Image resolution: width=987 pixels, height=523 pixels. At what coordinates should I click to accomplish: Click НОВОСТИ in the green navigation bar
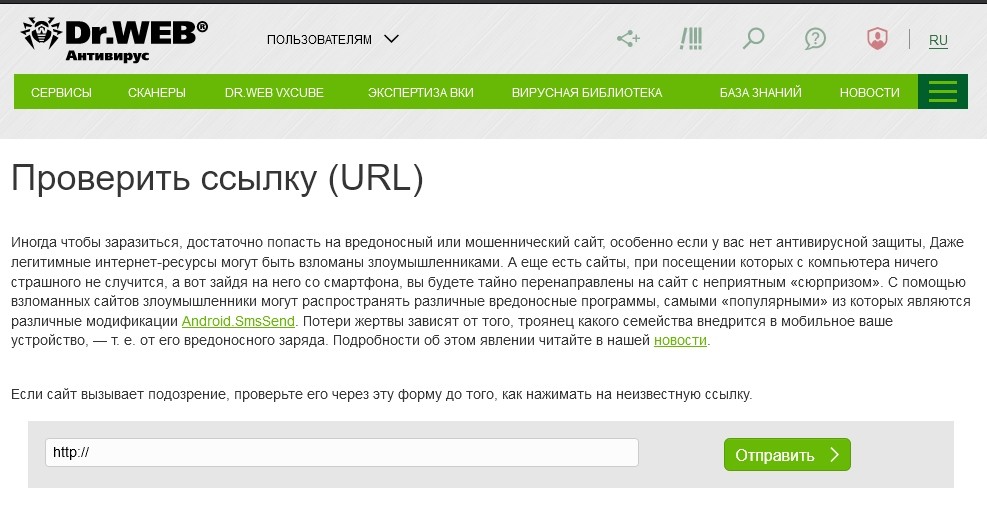coord(869,93)
